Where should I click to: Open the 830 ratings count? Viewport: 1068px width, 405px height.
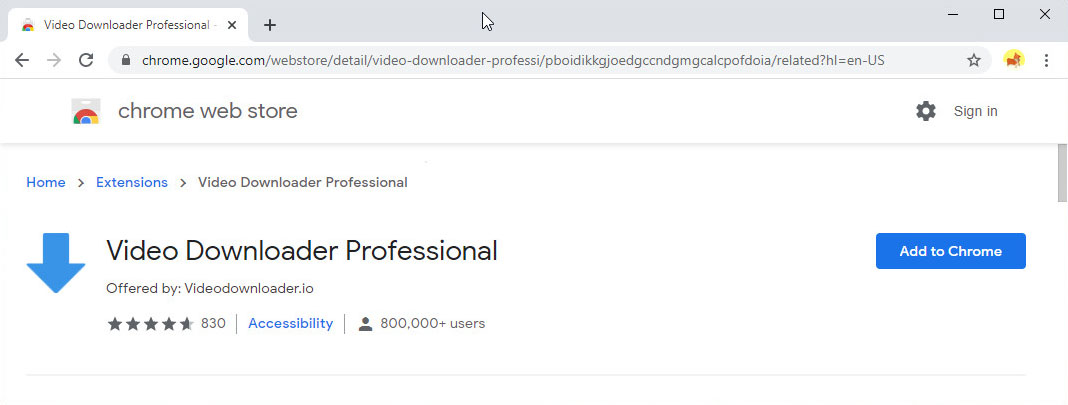point(213,323)
